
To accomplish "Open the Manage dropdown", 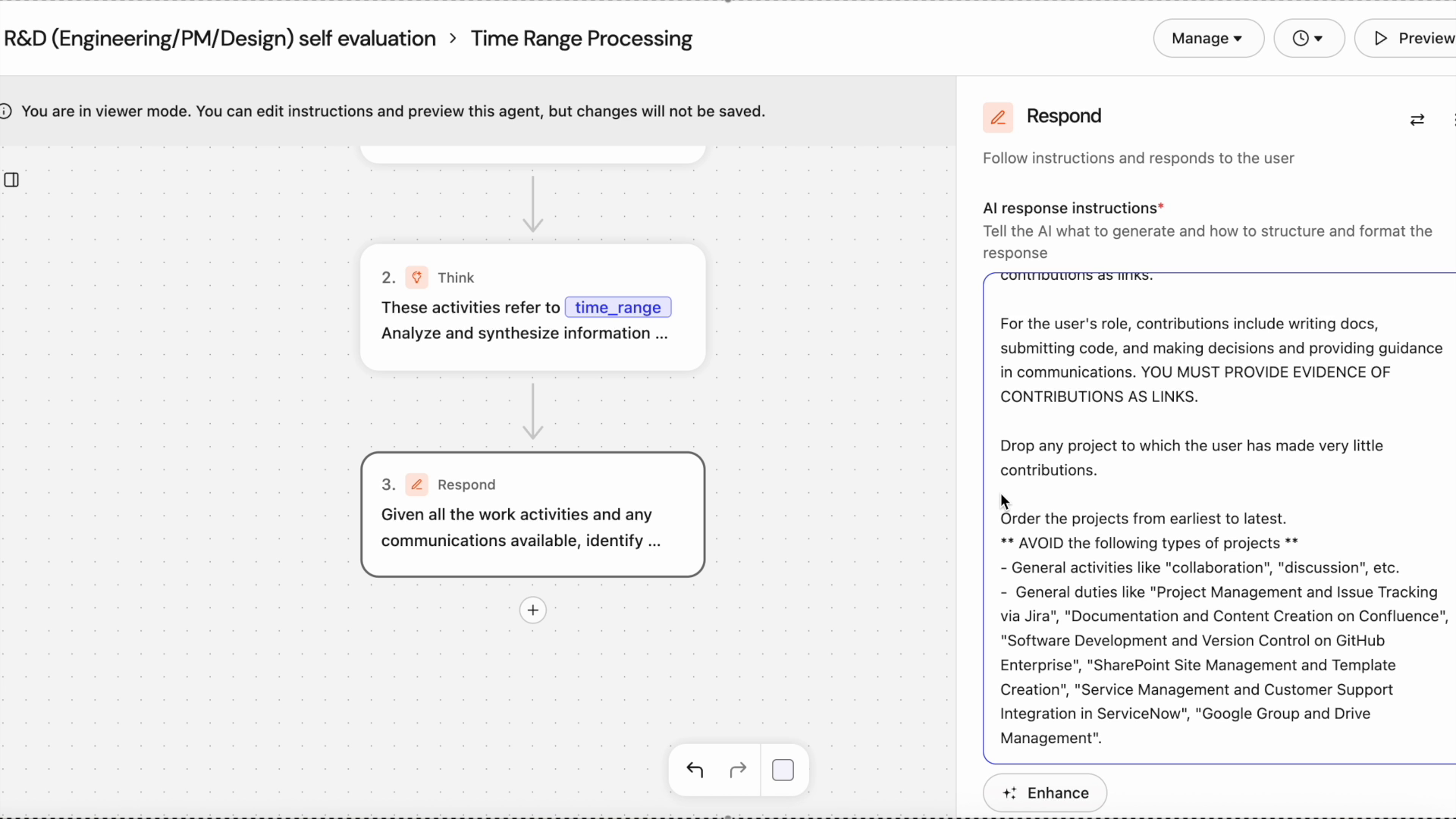I will (x=1207, y=39).
